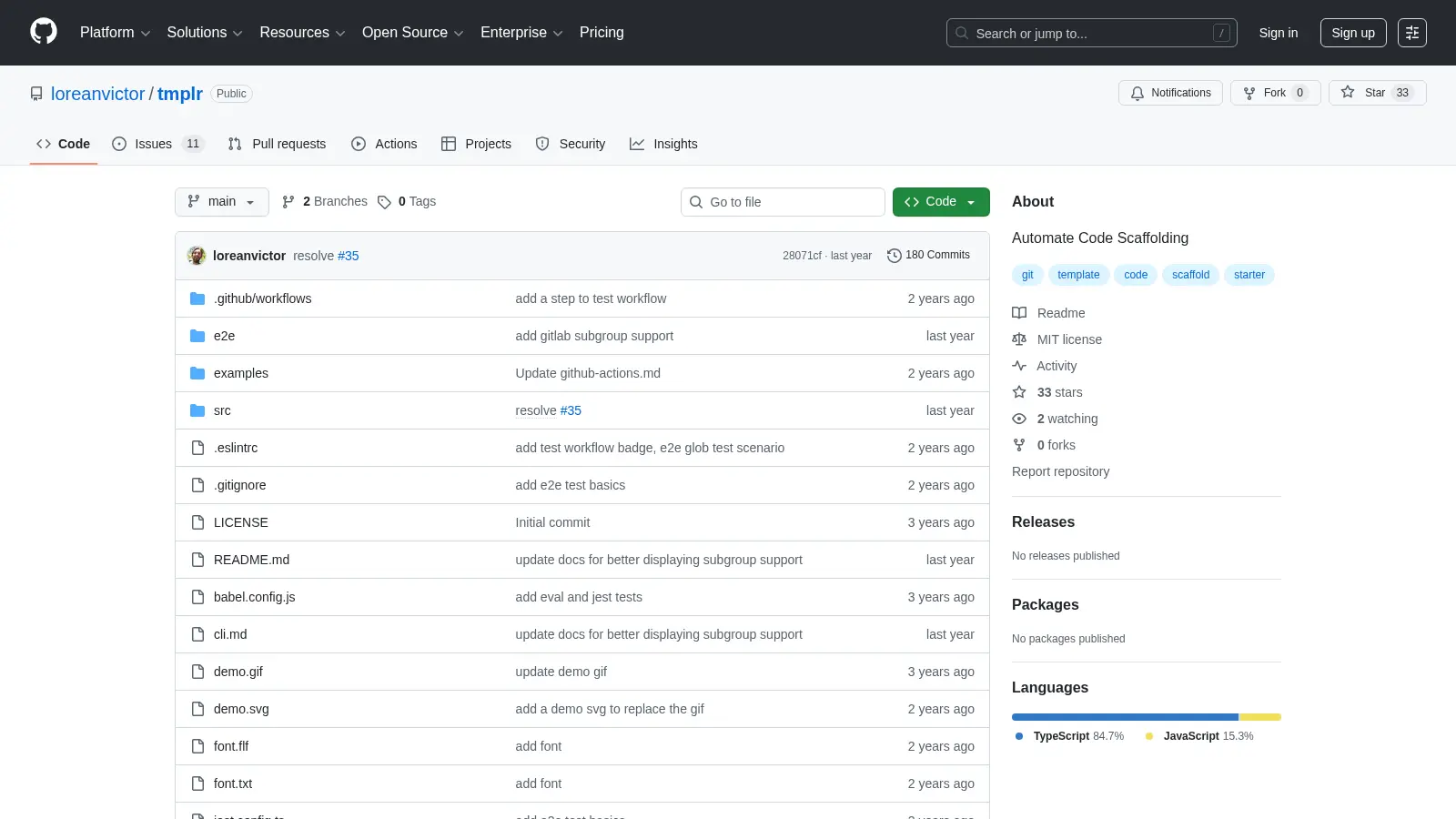Click the eye icon beside watching

(1019, 419)
